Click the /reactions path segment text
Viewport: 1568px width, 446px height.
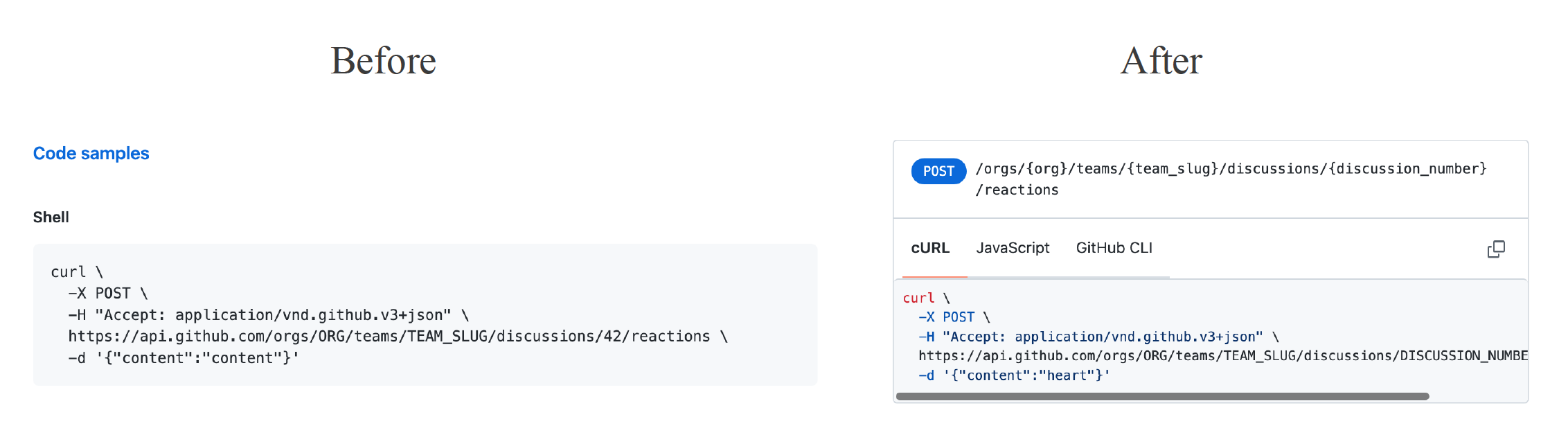(x=1017, y=189)
